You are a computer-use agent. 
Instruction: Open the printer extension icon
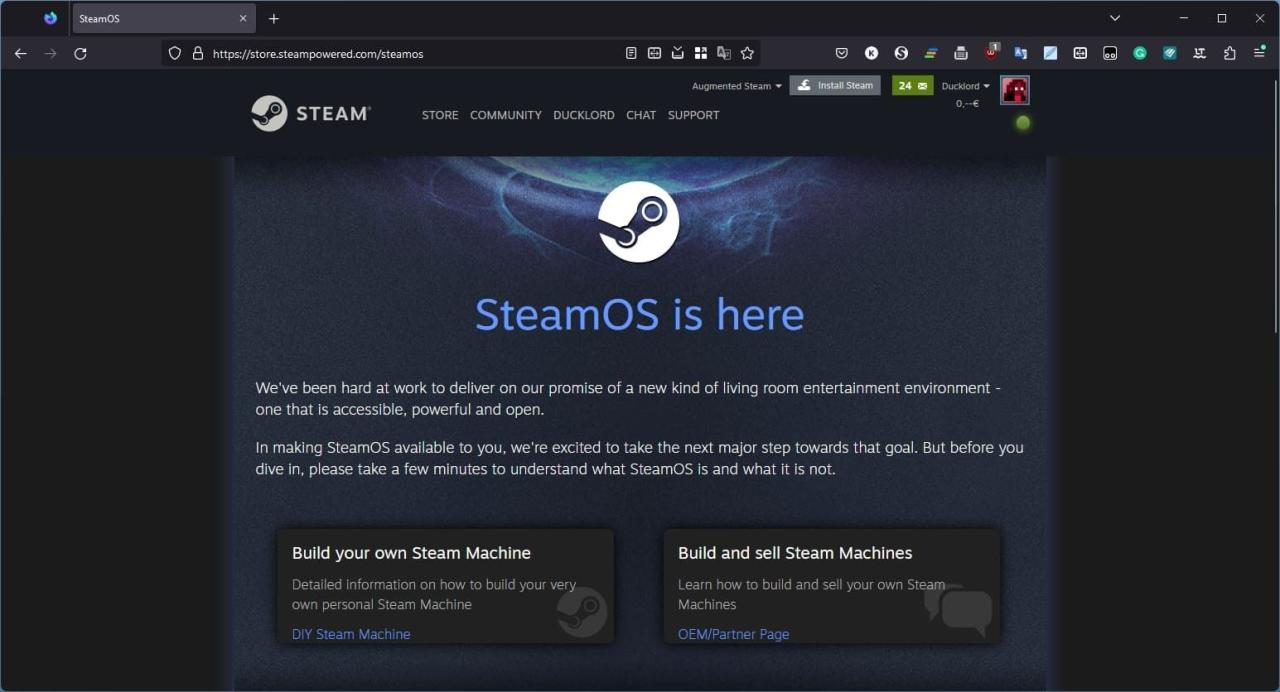[x=961, y=53]
